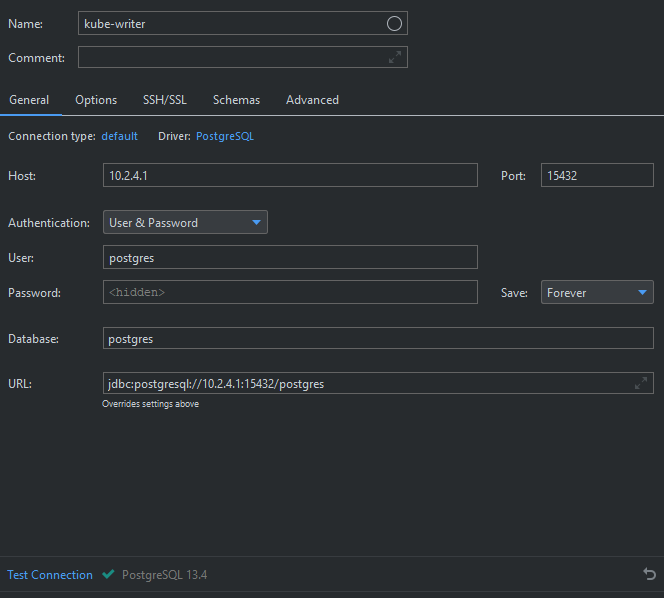Click into the Comment input field
The height and width of the screenshot is (598, 664).
pos(243,57)
